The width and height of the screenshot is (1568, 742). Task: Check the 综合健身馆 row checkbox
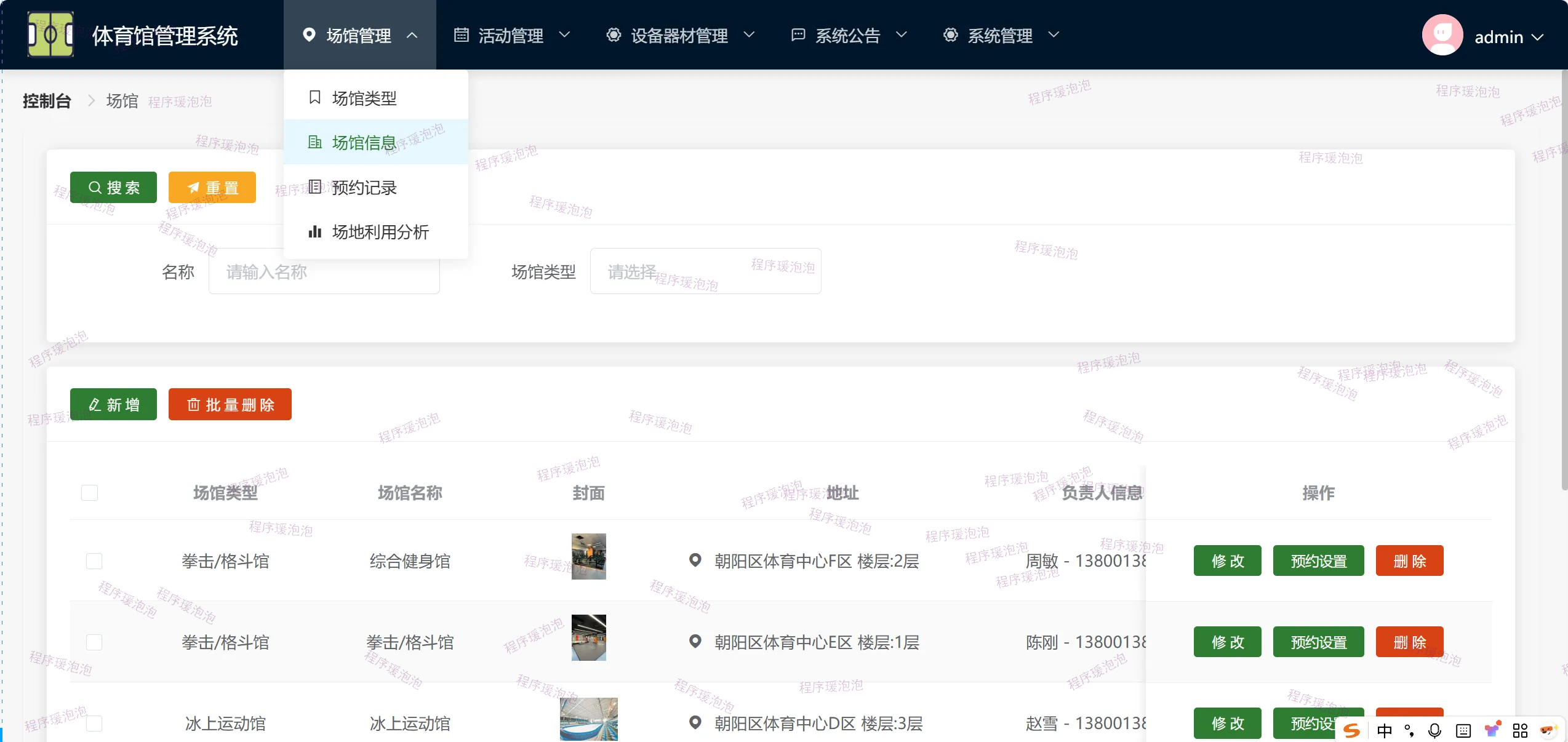pyautogui.click(x=94, y=561)
